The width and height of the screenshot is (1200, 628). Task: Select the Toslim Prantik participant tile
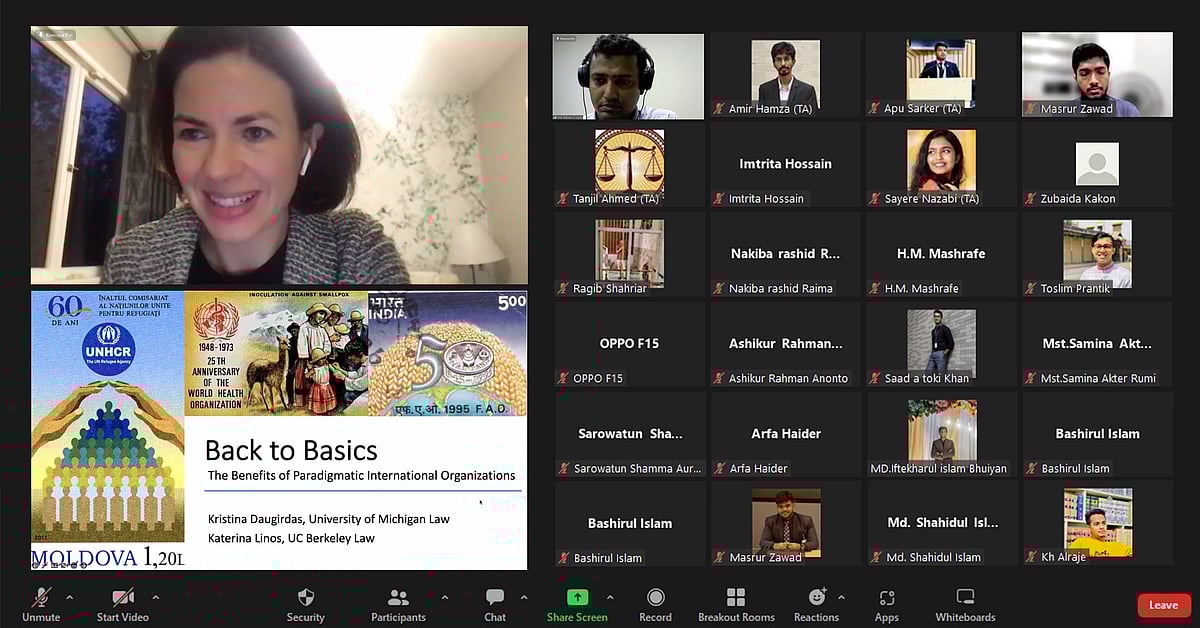coord(1097,255)
